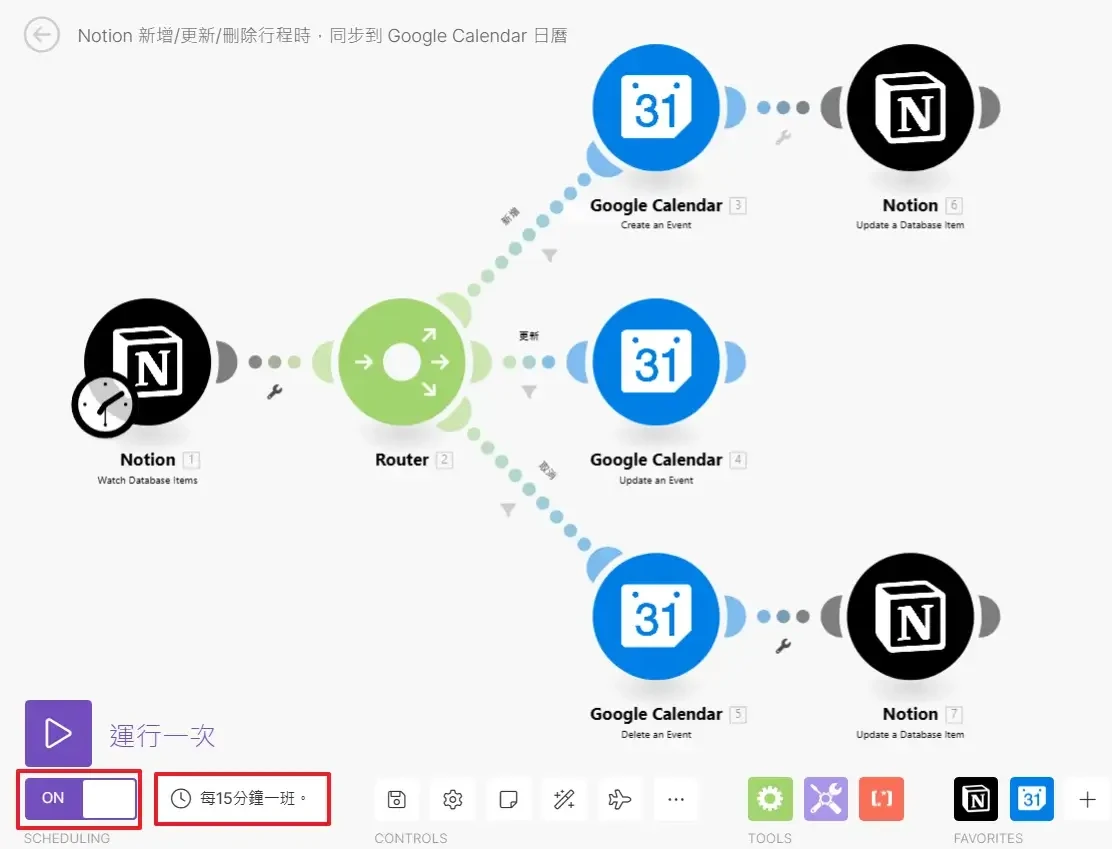The height and width of the screenshot is (849, 1112).
Task: Open orange Text parser tools icon
Action: (881, 799)
